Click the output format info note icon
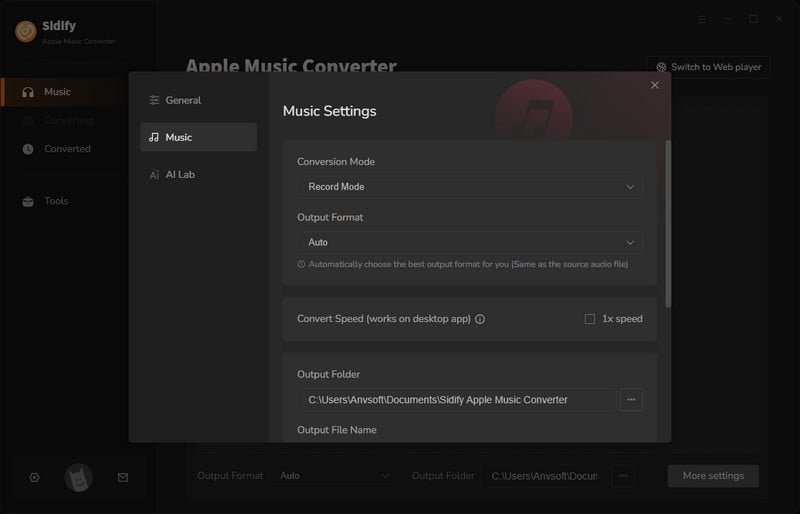The height and width of the screenshot is (514, 800). click(302, 264)
